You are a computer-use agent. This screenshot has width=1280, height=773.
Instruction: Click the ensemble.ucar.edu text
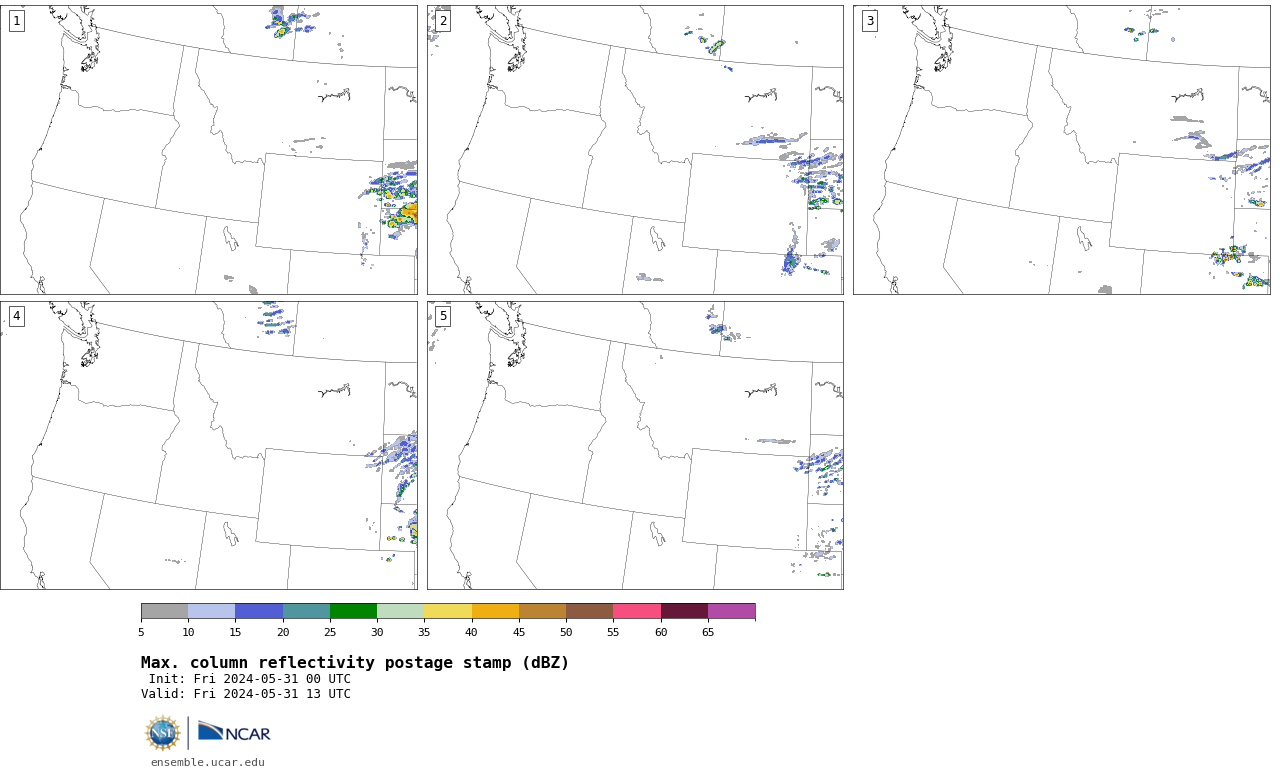[208, 762]
